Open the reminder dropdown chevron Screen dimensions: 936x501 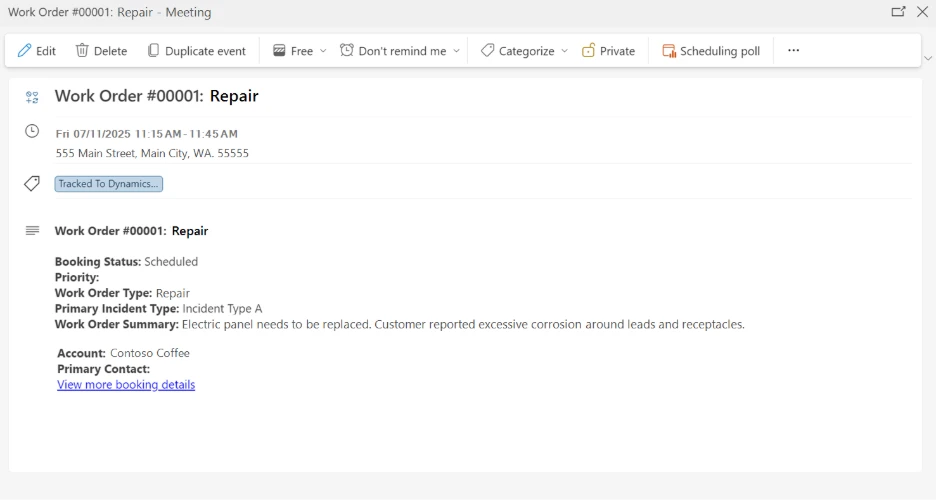[457, 51]
